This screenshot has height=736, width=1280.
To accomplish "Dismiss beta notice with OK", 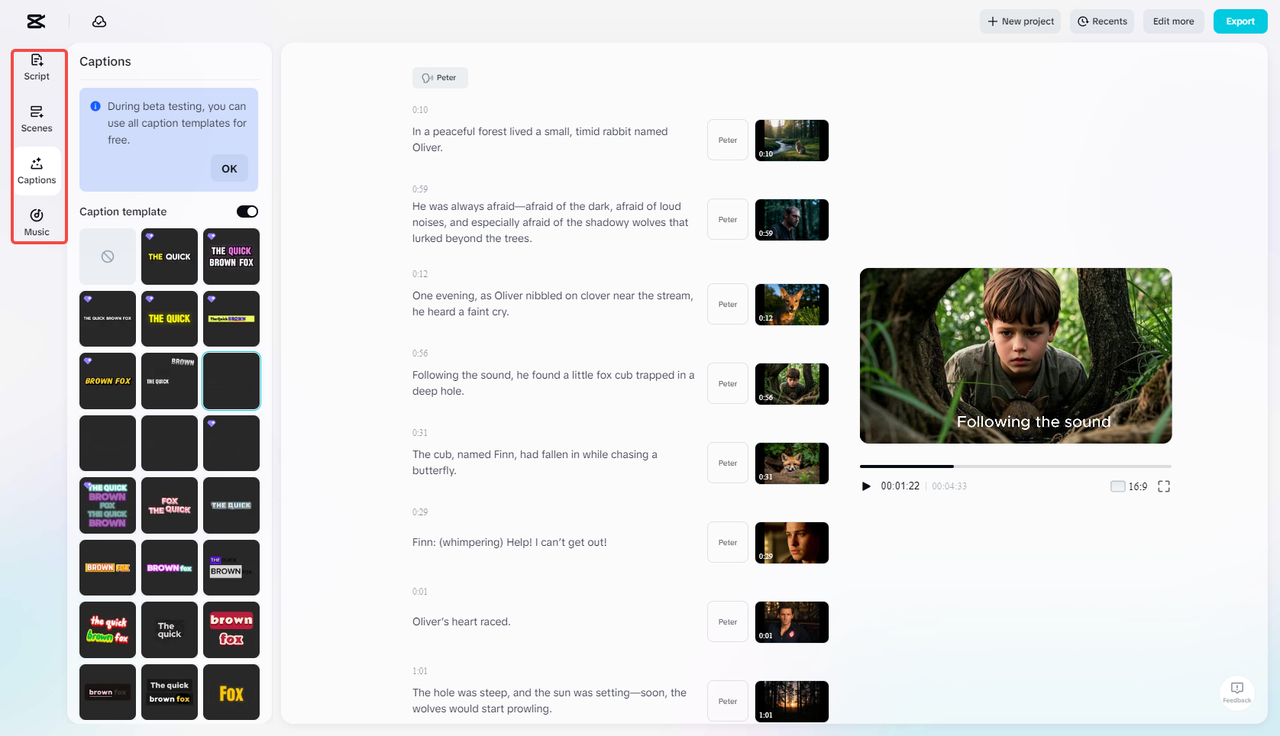I will coord(229,168).
